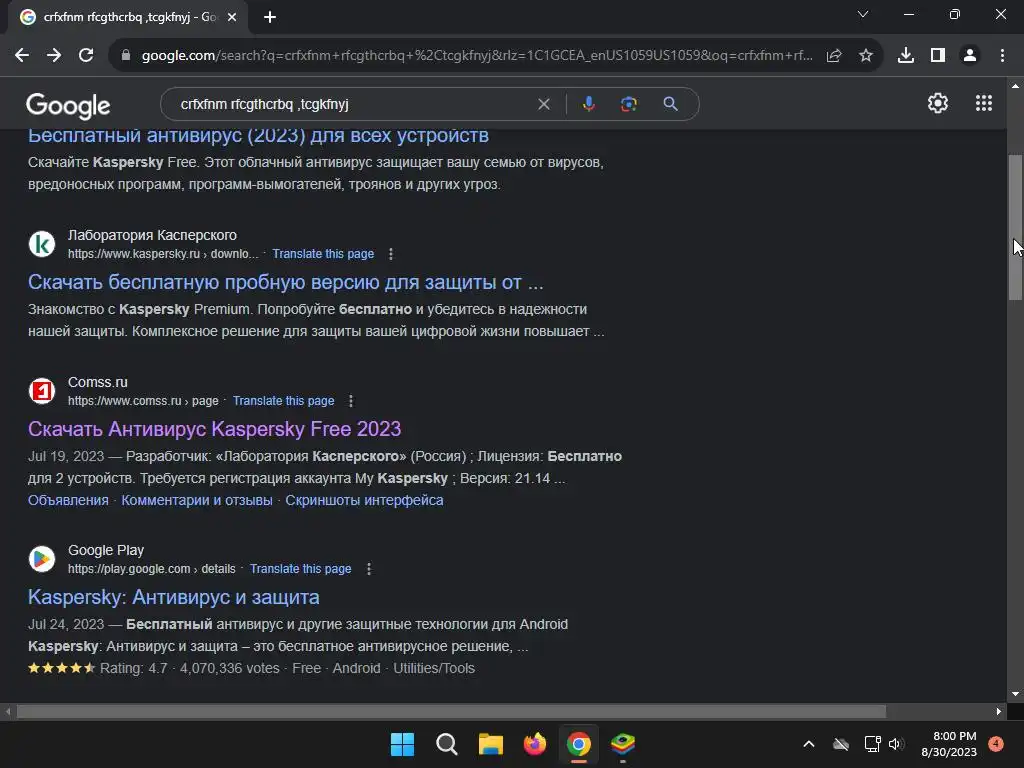Bookmark this page with star icon

point(866,56)
